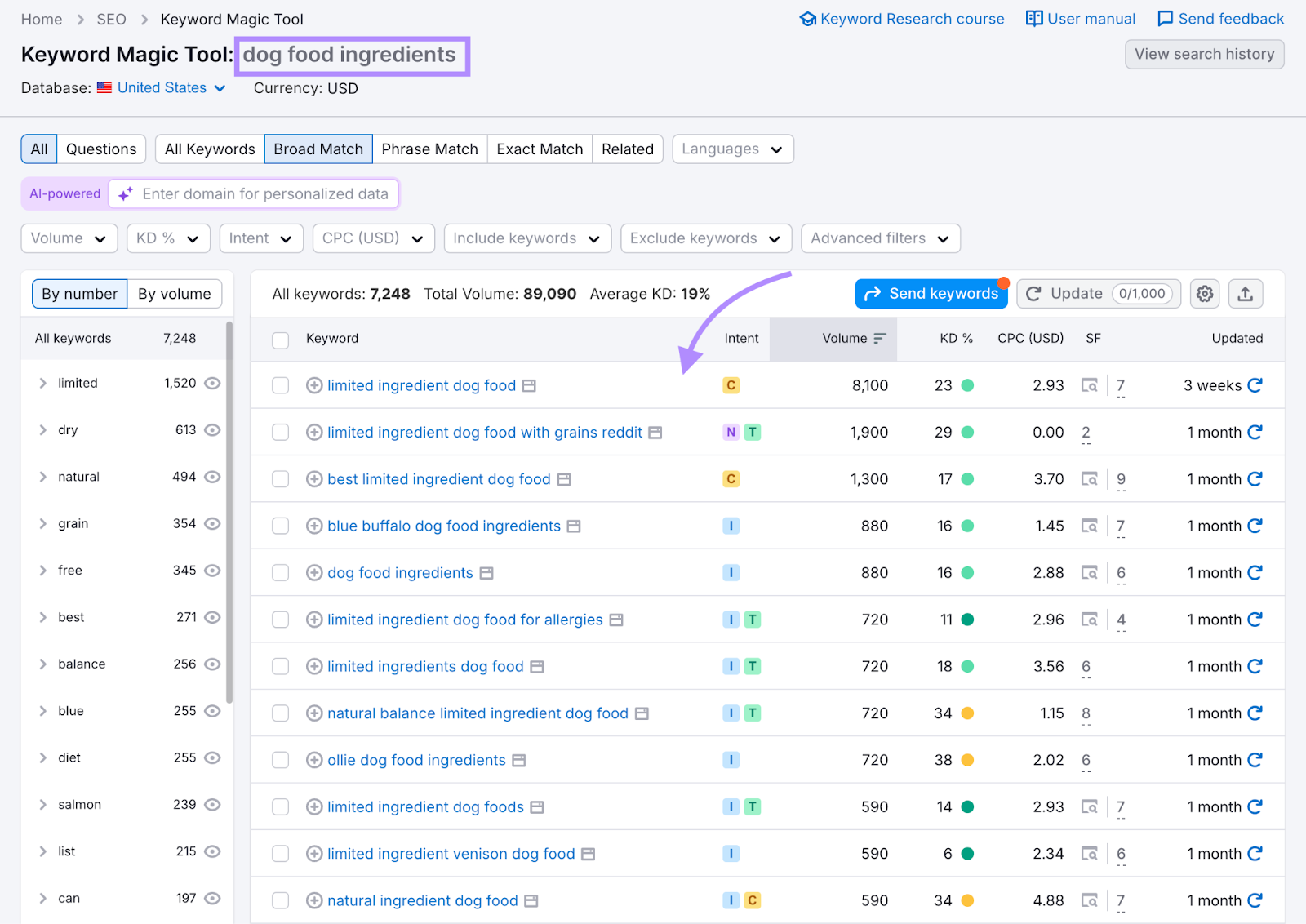Click the export icon next to Update button
The height and width of the screenshot is (924, 1306).
1246,294
